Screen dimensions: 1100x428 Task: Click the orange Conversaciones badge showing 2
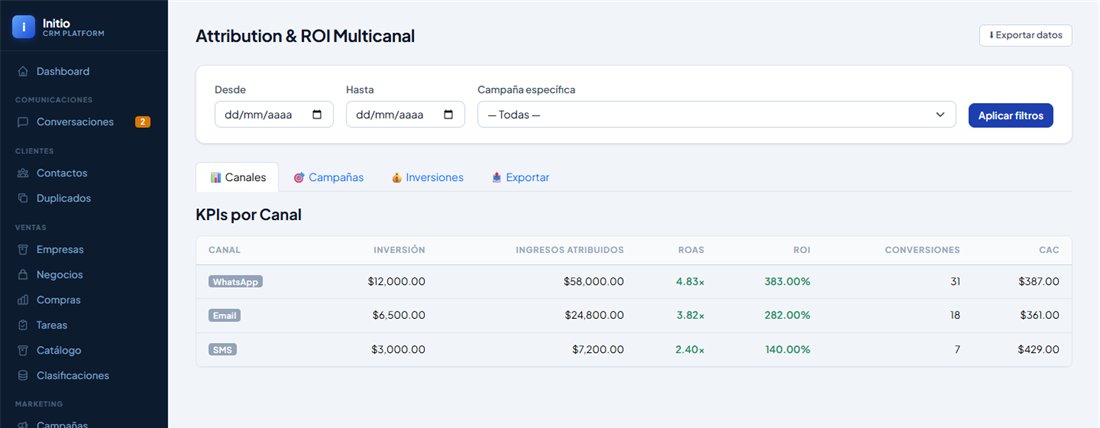click(142, 122)
